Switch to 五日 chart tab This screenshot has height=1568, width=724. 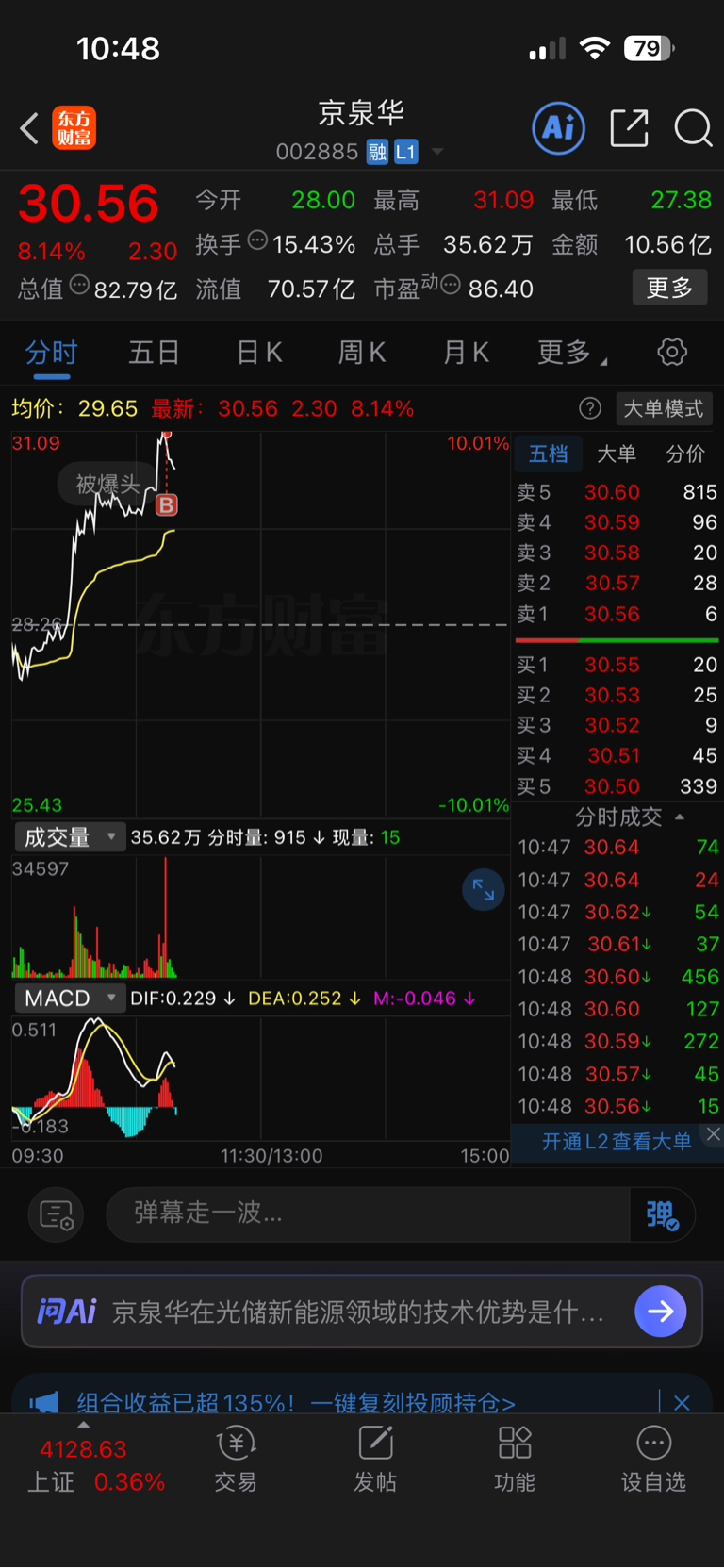(x=154, y=353)
